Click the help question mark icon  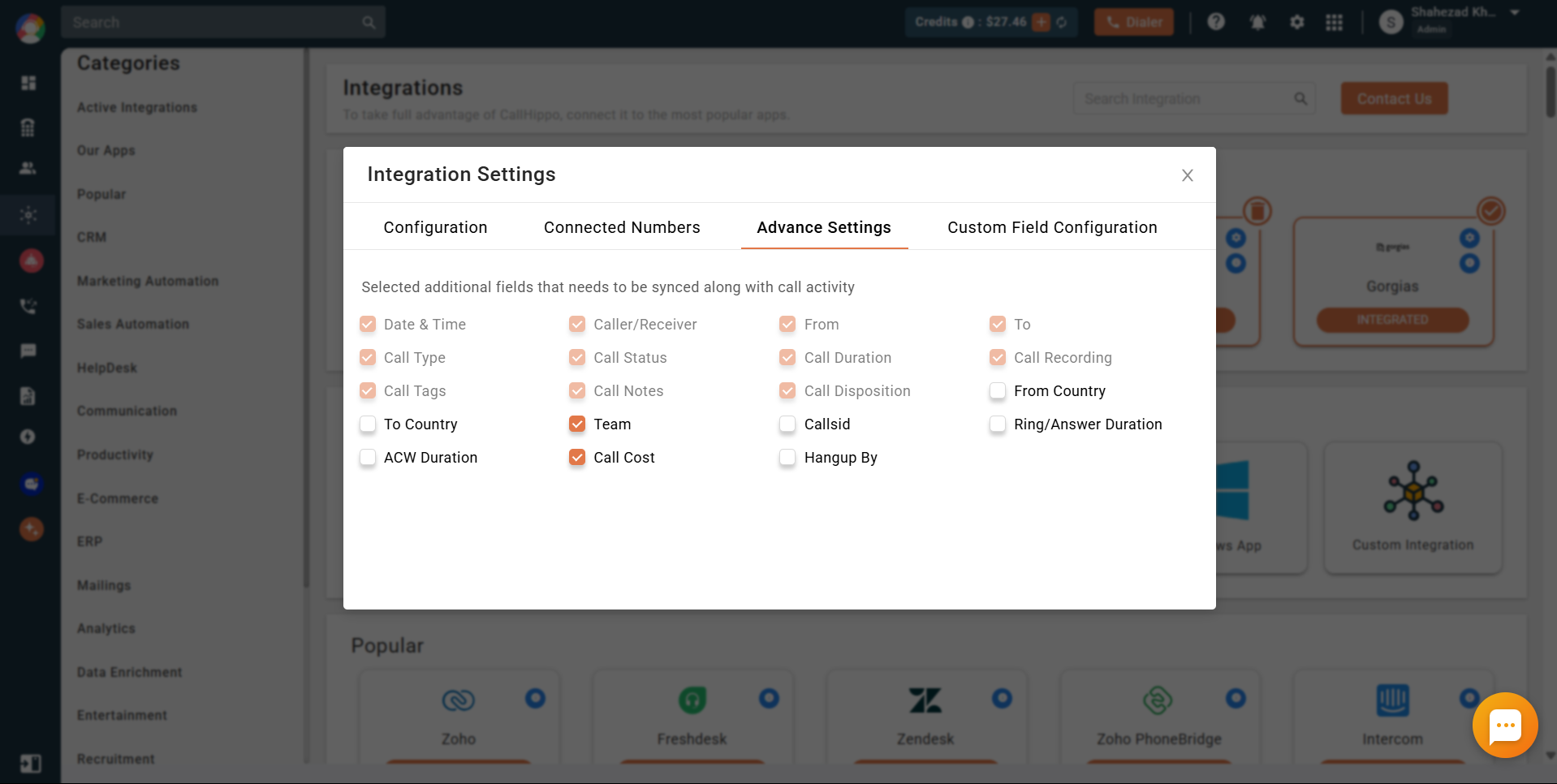point(1215,22)
